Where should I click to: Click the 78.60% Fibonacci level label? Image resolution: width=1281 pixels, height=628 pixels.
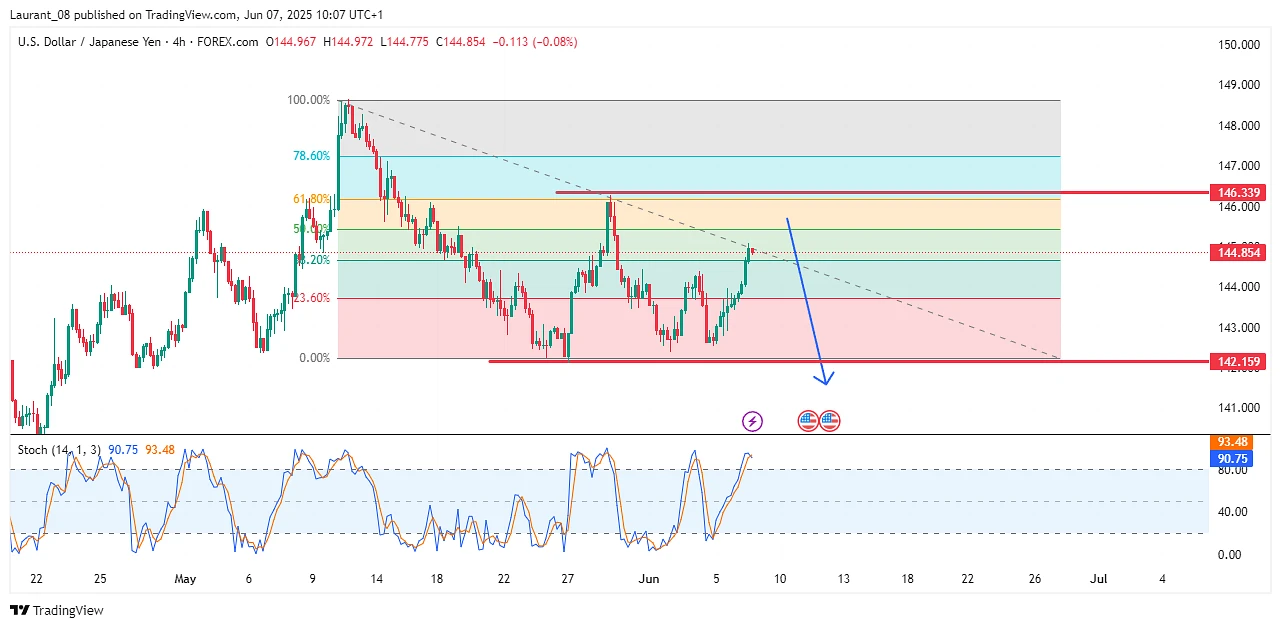311,156
